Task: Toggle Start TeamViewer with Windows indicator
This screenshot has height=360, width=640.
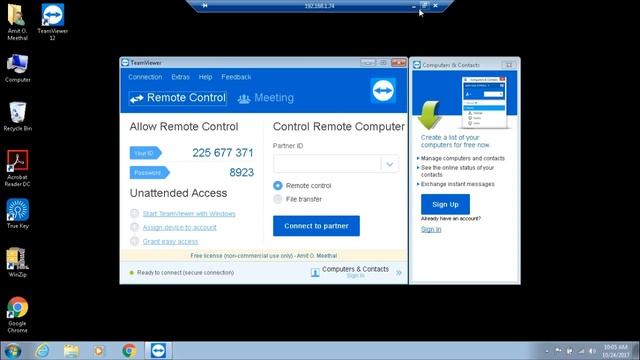Action: tap(134, 213)
